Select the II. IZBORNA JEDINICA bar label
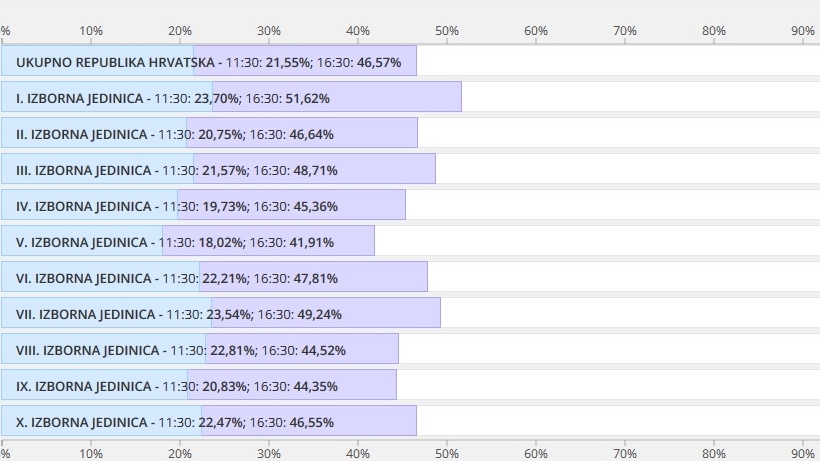This screenshot has width=820, height=461. [x=83, y=134]
